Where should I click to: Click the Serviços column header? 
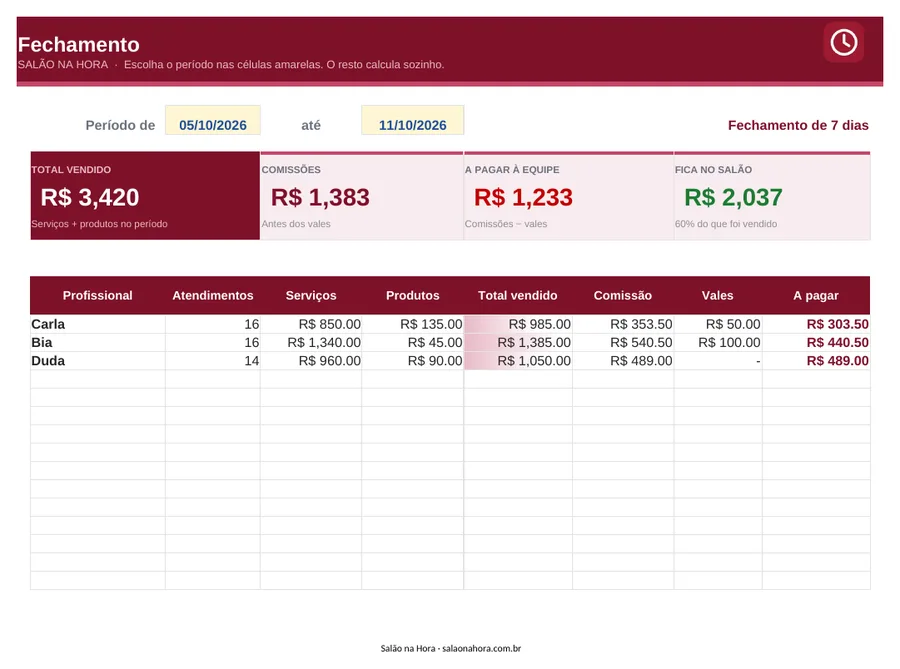(x=311, y=295)
